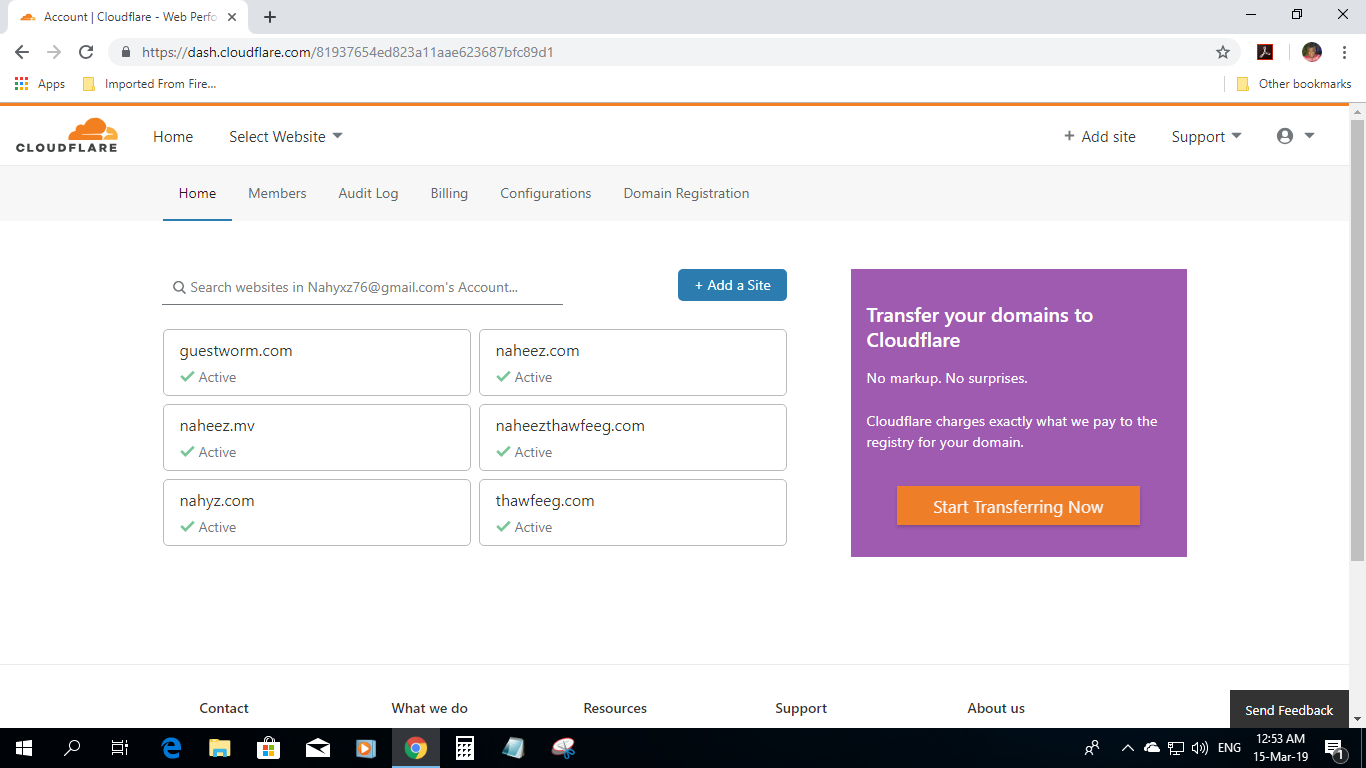This screenshot has width=1366, height=768.
Task: View site padlock security information
Action: [125, 52]
